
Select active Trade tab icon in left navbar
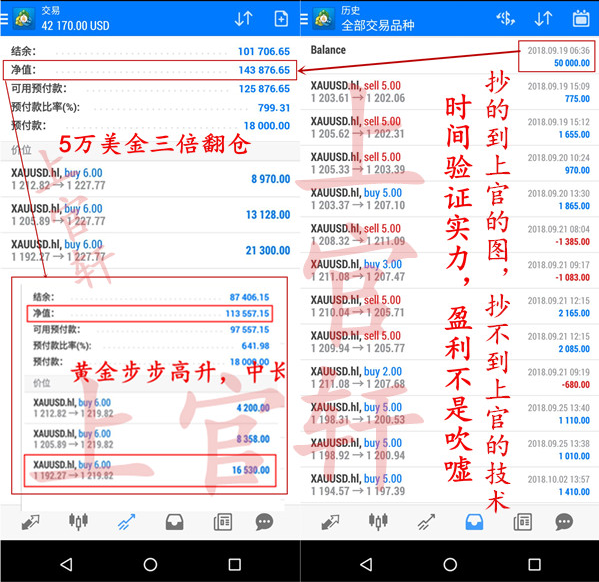pos(126,522)
